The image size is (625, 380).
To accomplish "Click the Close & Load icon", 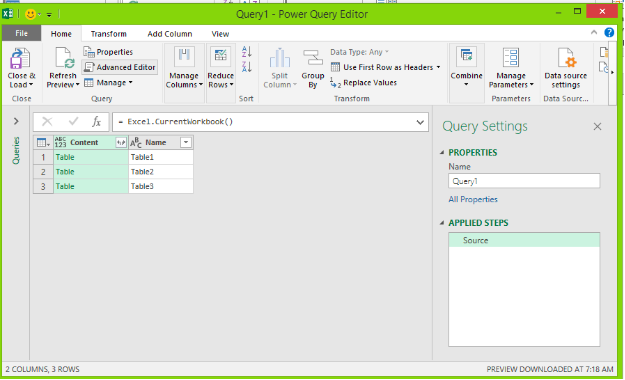I will coord(20,59).
